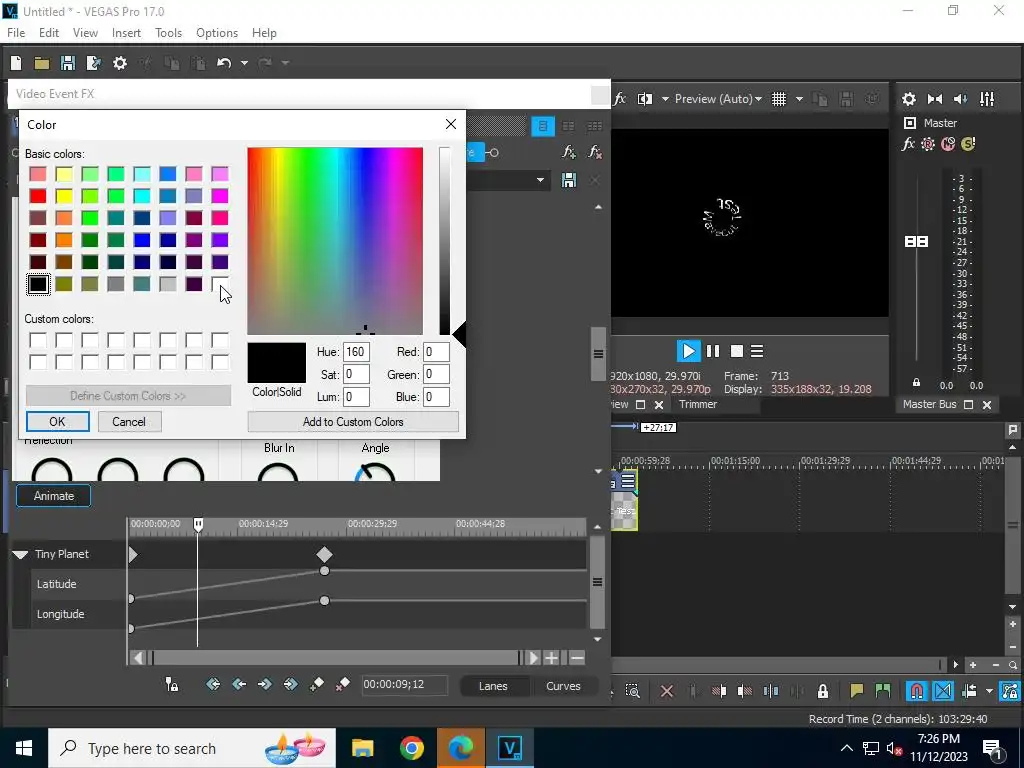The image size is (1024, 768).
Task: Switch to the Trimmer tab
Action: pos(697,404)
